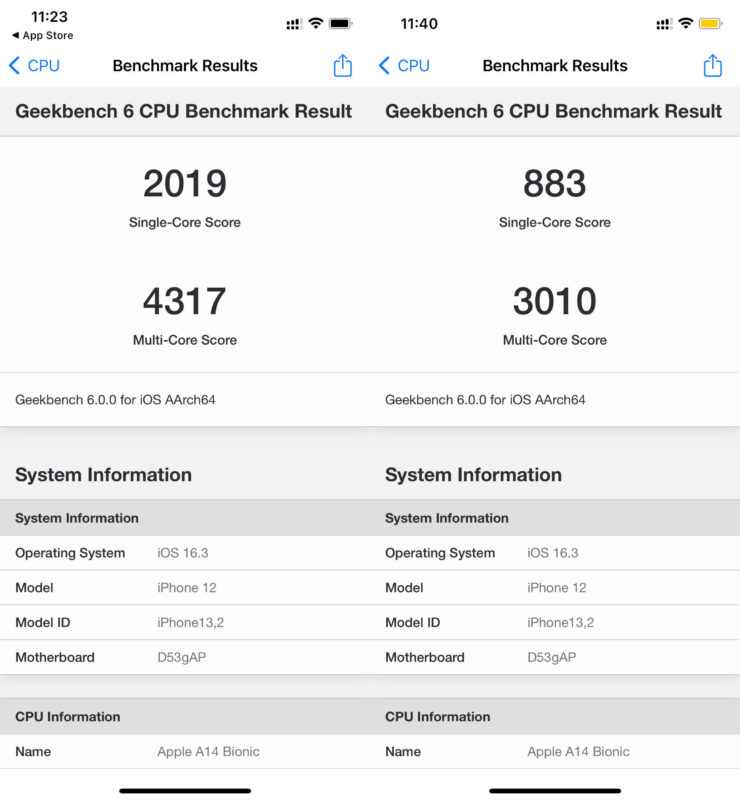This screenshot has width=740, height=801.
Task: Select the 883 single-core score
Action: point(555,184)
